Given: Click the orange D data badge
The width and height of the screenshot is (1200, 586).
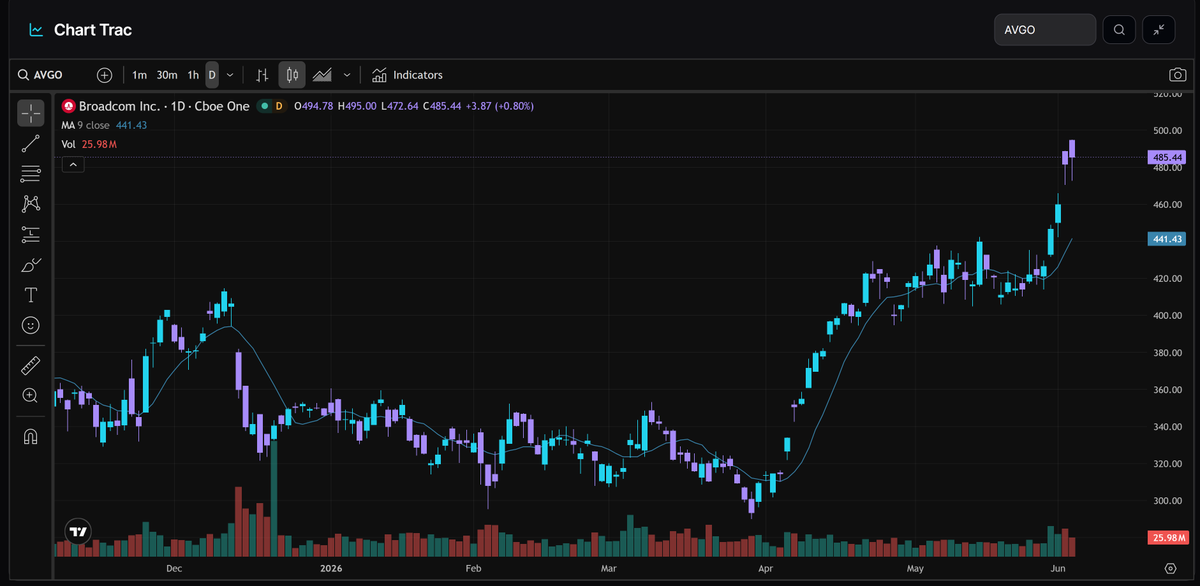Looking at the screenshot, I should coord(279,106).
